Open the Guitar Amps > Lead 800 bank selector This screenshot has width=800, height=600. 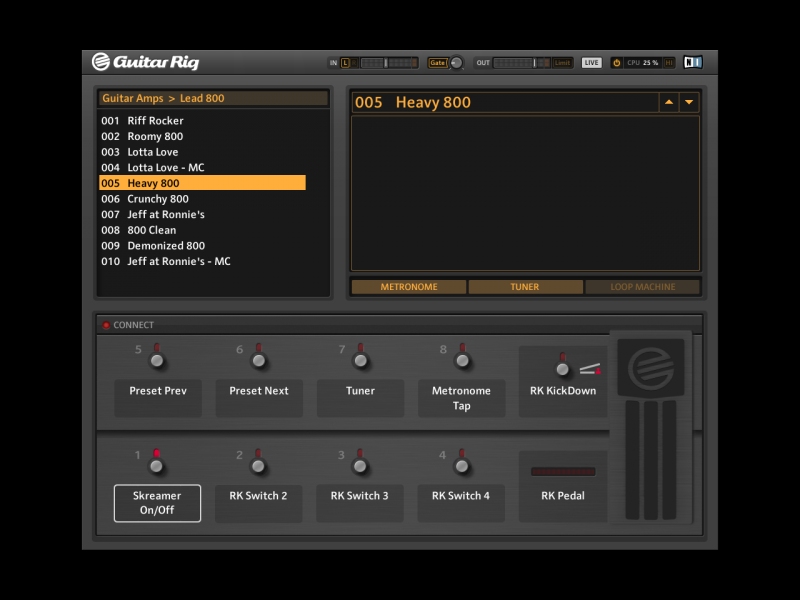click(213, 99)
